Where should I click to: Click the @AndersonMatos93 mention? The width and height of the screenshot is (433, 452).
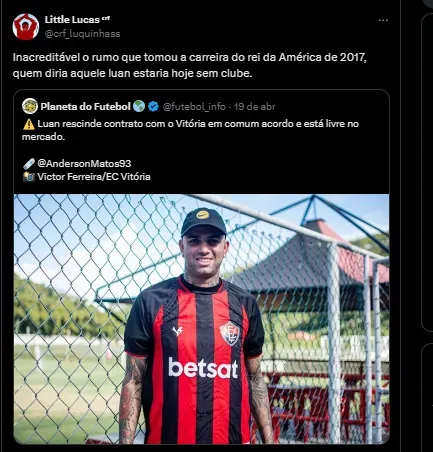click(x=84, y=163)
